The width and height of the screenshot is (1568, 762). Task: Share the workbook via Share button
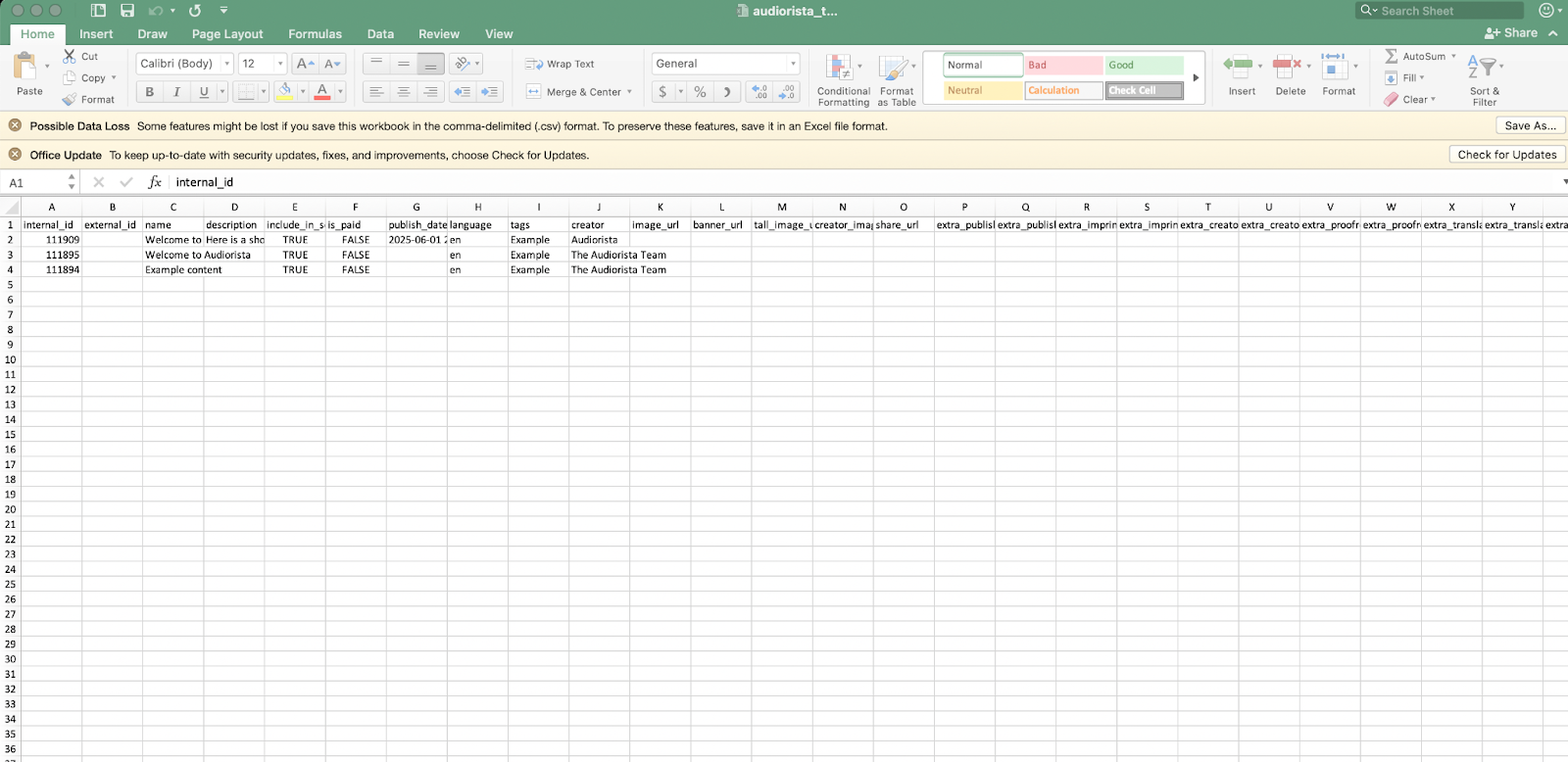point(1511,33)
